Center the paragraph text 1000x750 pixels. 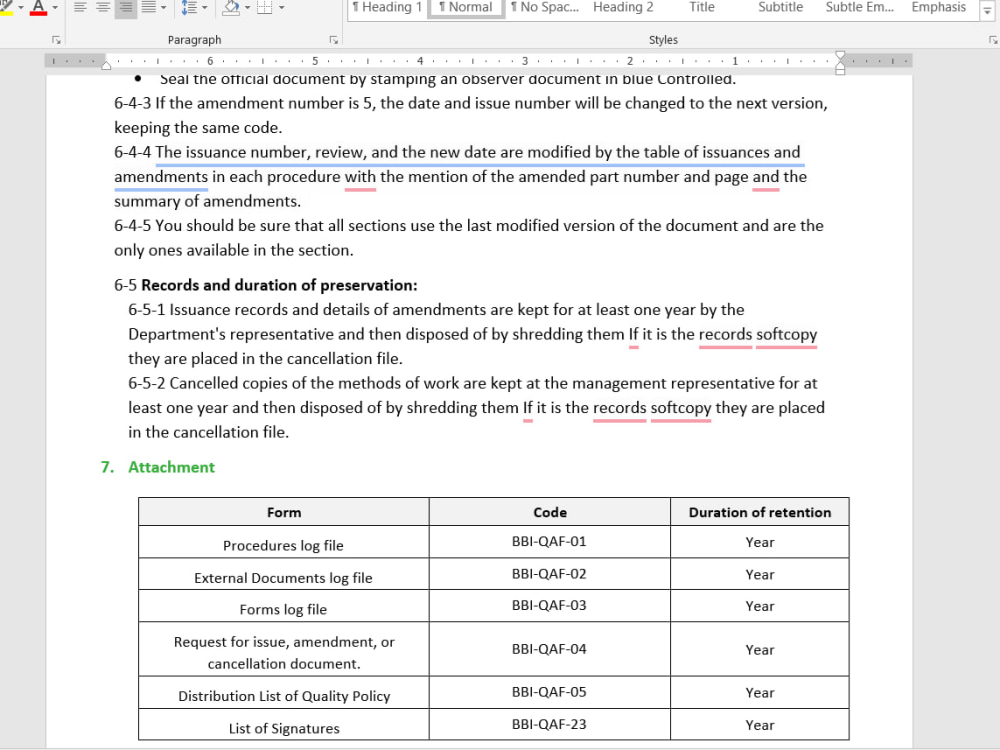coord(103,8)
